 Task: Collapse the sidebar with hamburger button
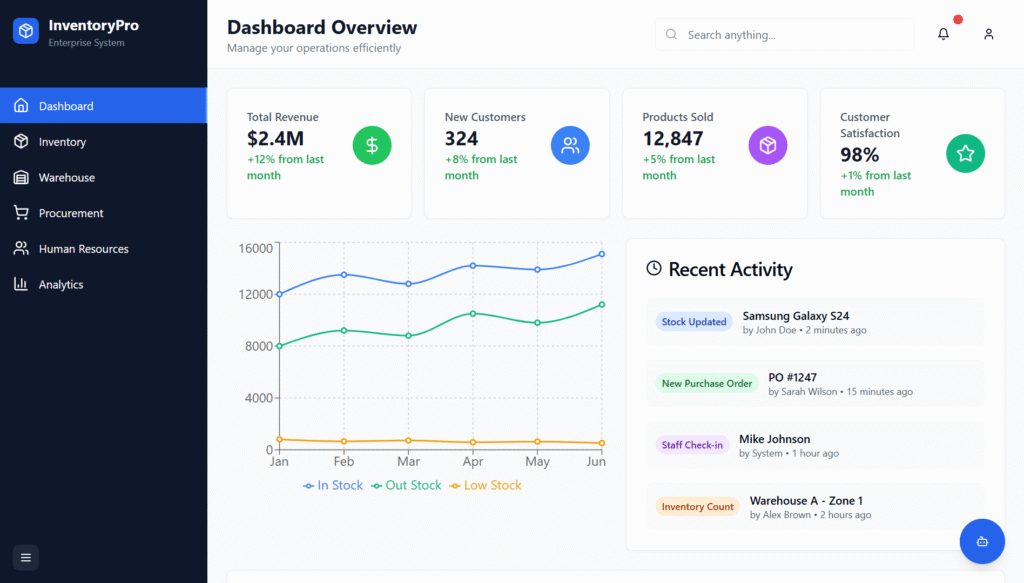pos(26,557)
